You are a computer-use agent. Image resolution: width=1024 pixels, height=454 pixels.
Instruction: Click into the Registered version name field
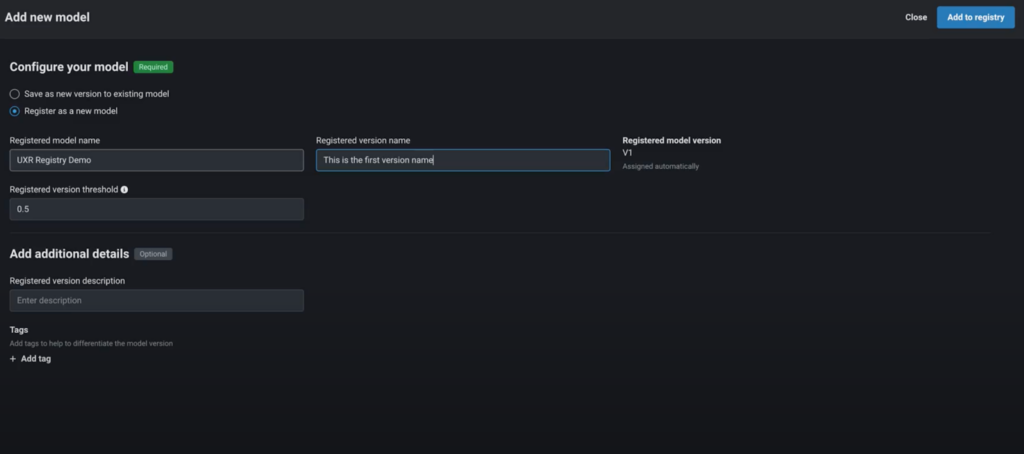[462, 160]
